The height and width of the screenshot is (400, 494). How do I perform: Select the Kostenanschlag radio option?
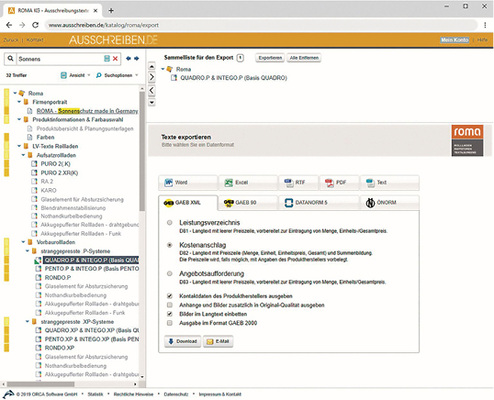(x=170, y=245)
